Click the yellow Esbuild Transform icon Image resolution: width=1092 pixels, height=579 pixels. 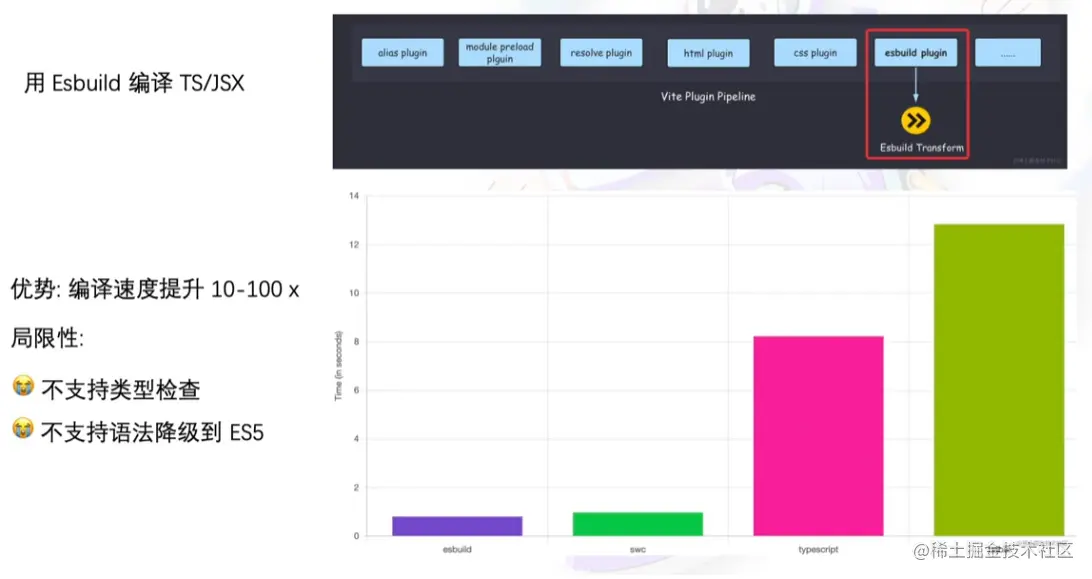(916, 121)
